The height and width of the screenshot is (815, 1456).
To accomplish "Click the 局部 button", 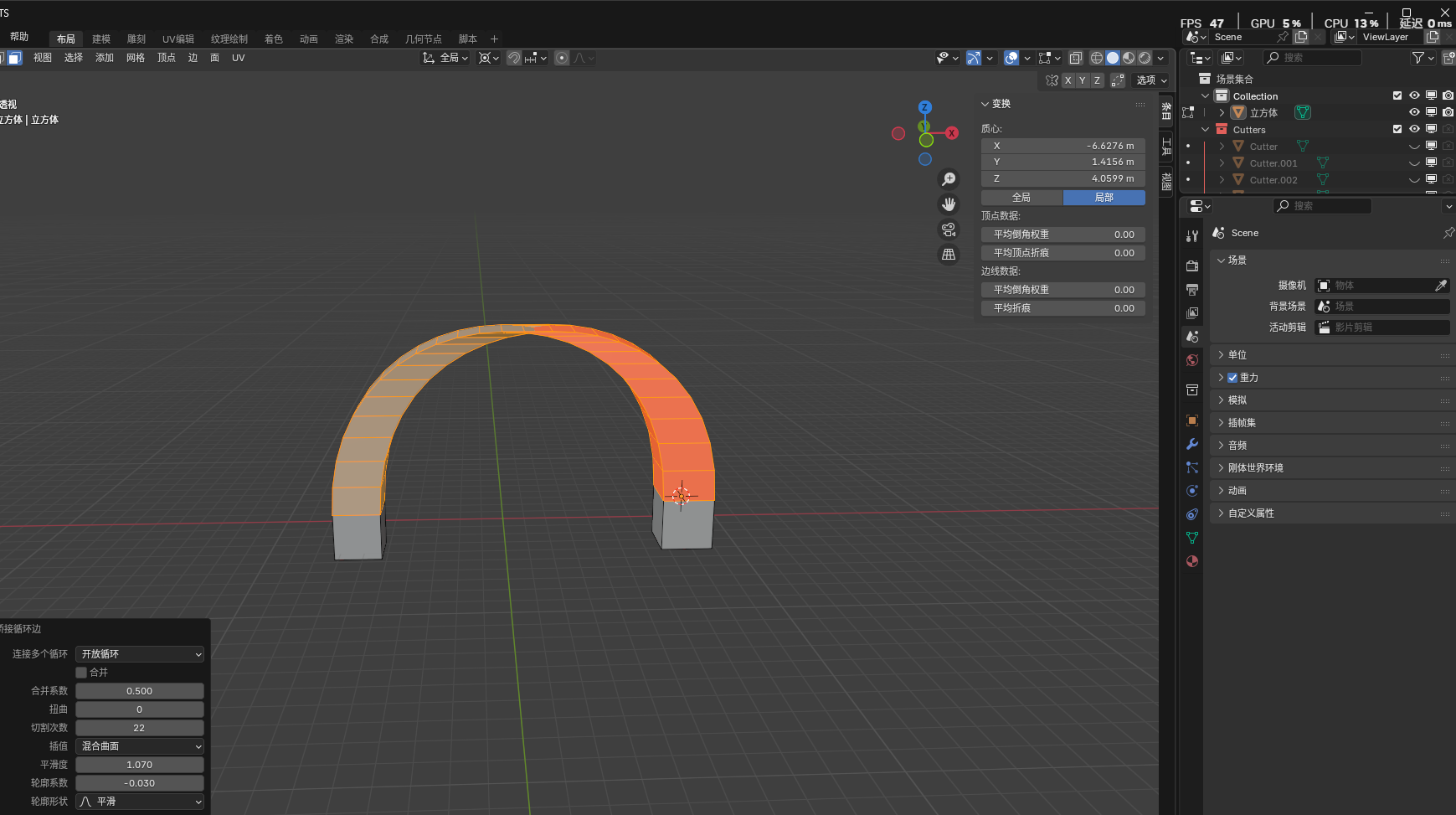I will click(x=1104, y=198).
